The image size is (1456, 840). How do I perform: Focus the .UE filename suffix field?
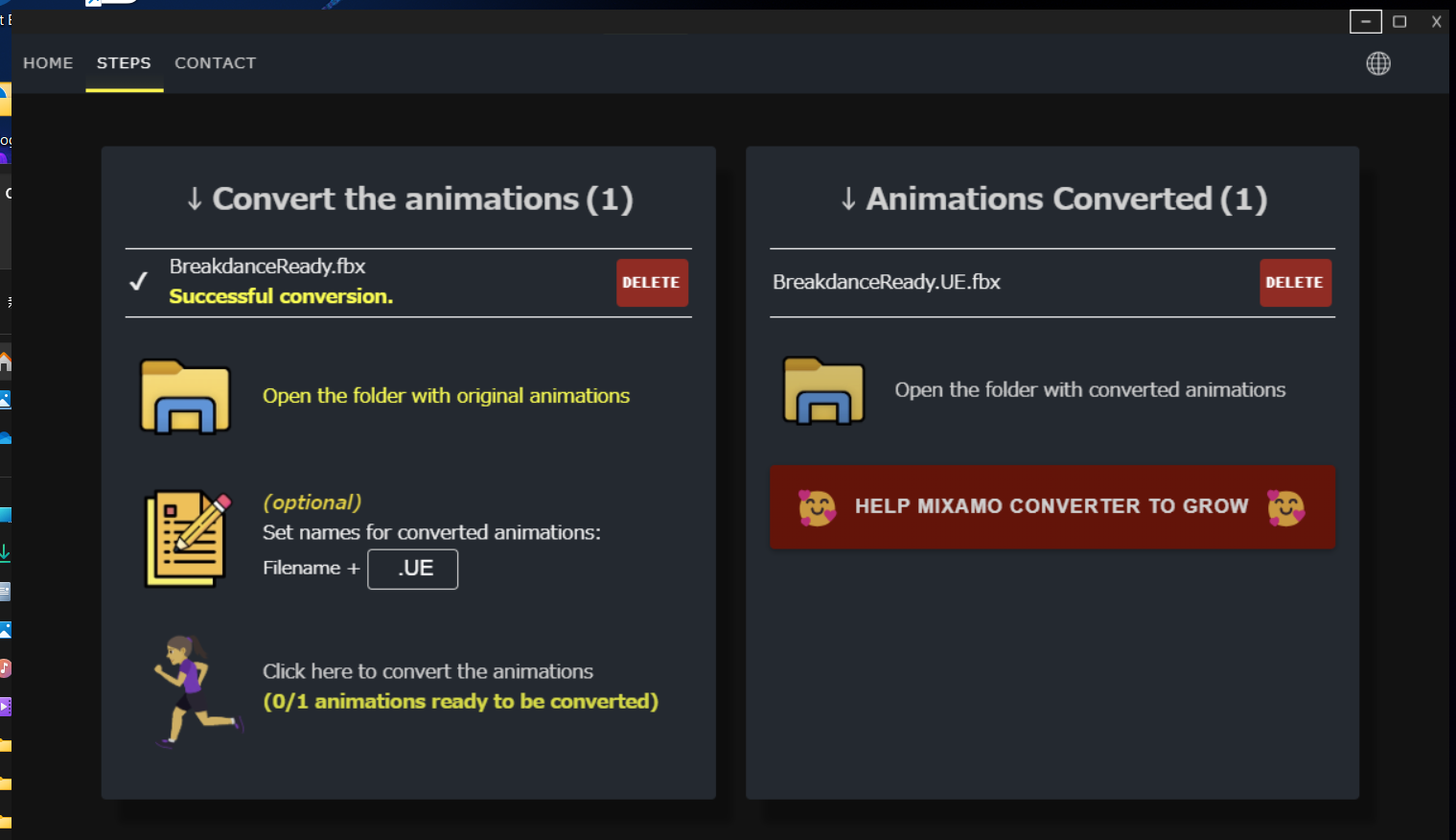pos(413,569)
